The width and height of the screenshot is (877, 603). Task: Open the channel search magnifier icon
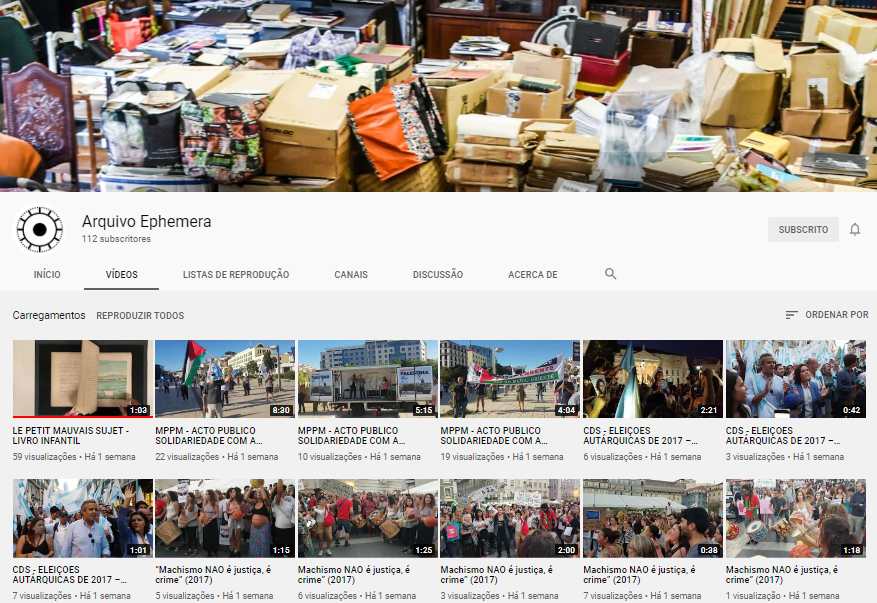click(x=610, y=274)
